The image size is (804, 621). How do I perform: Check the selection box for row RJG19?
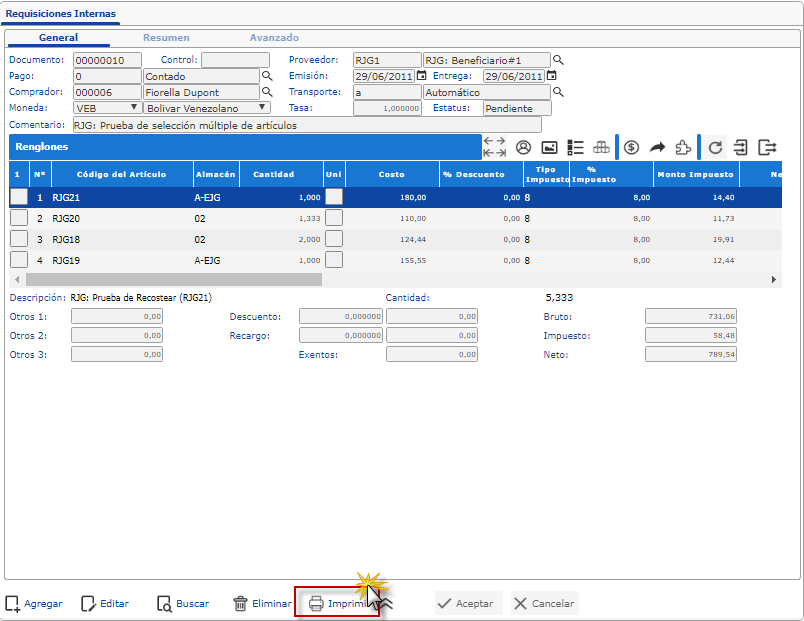click(19, 260)
